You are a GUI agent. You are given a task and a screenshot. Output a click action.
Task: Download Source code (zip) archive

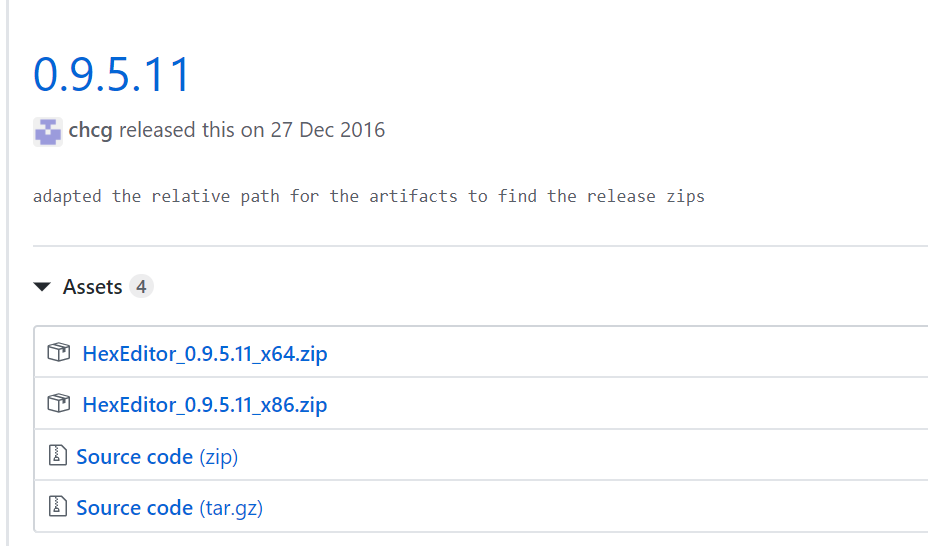point(157,457)
